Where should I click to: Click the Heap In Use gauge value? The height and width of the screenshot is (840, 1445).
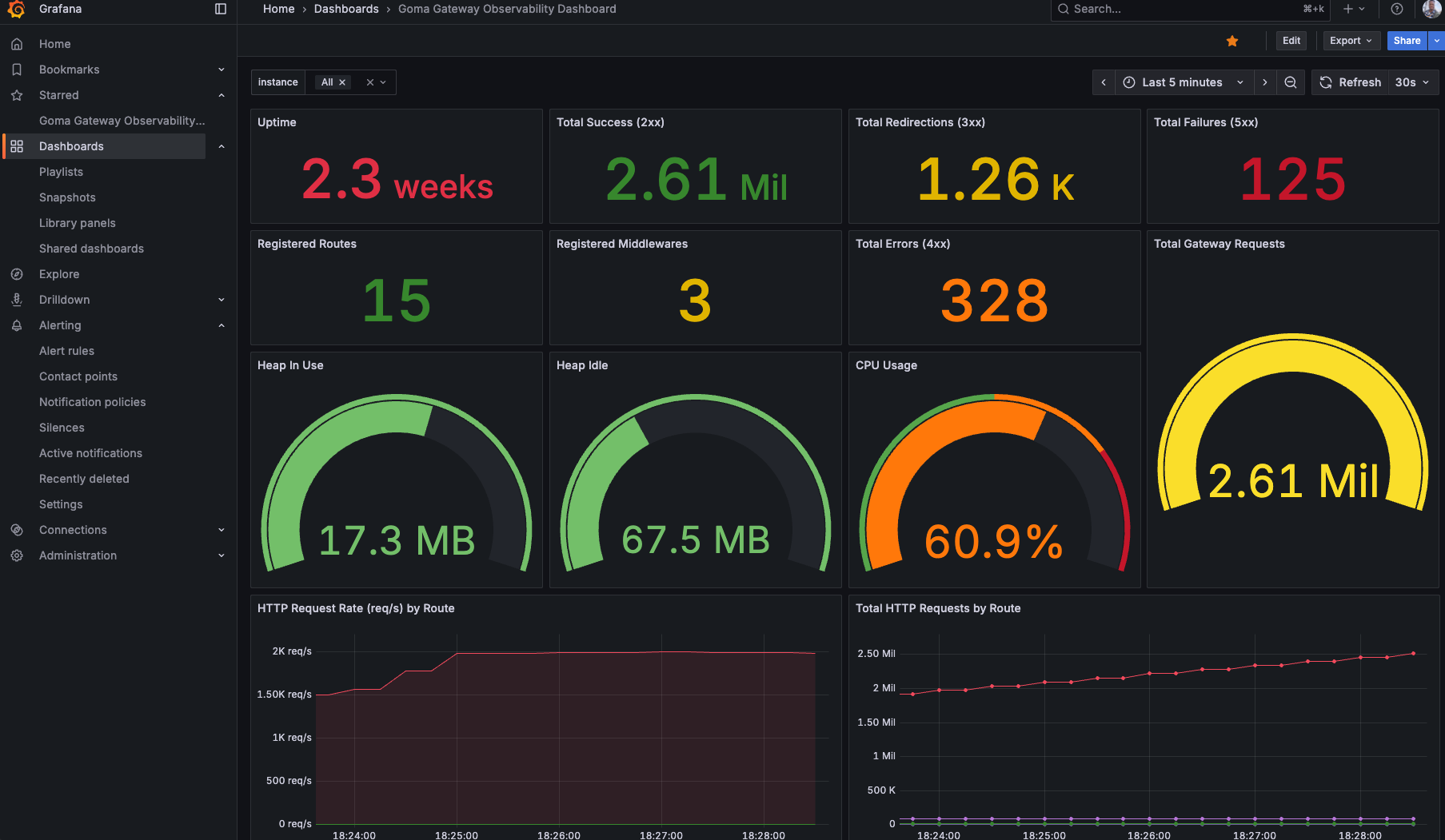click(x=397, y=540)
